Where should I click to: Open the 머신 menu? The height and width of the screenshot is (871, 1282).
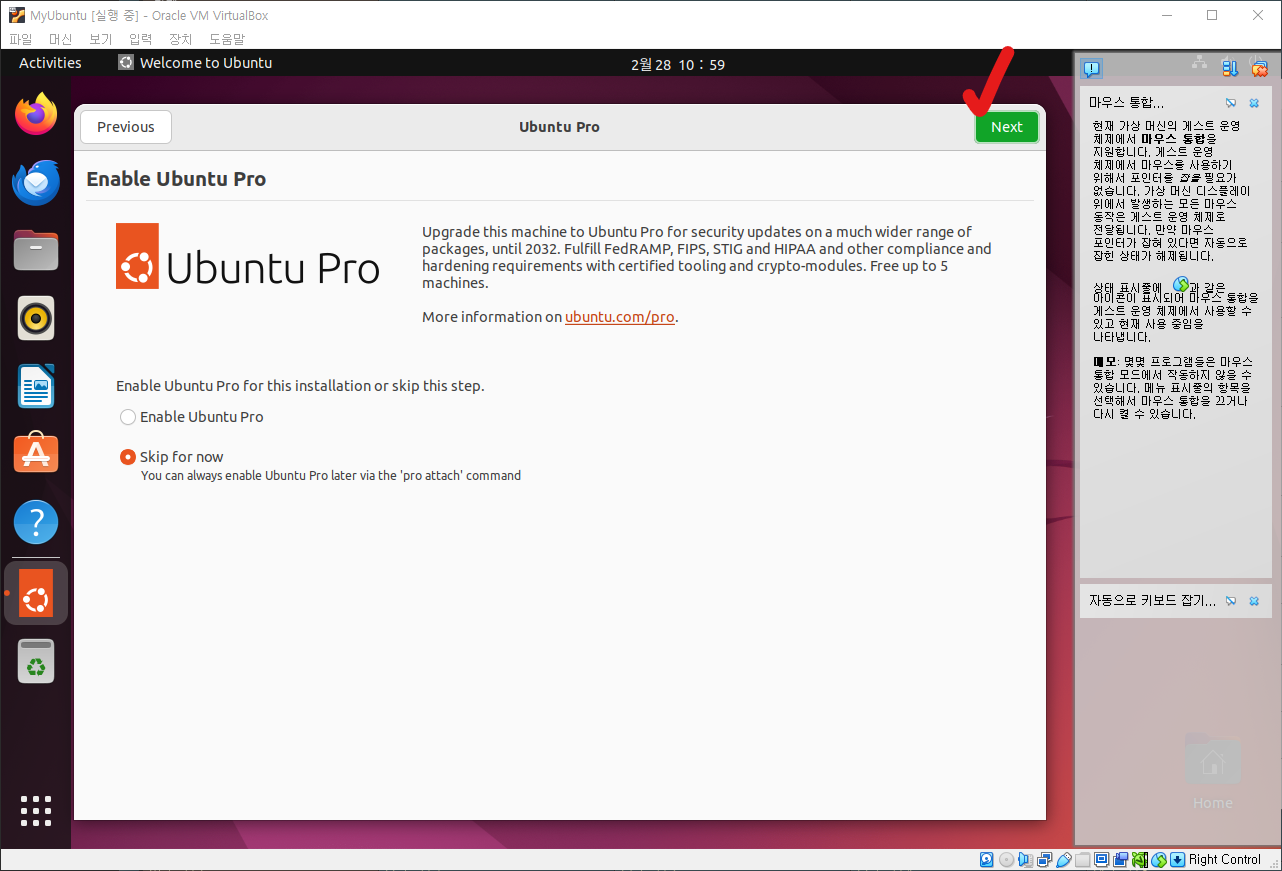(x=61, y=39)
